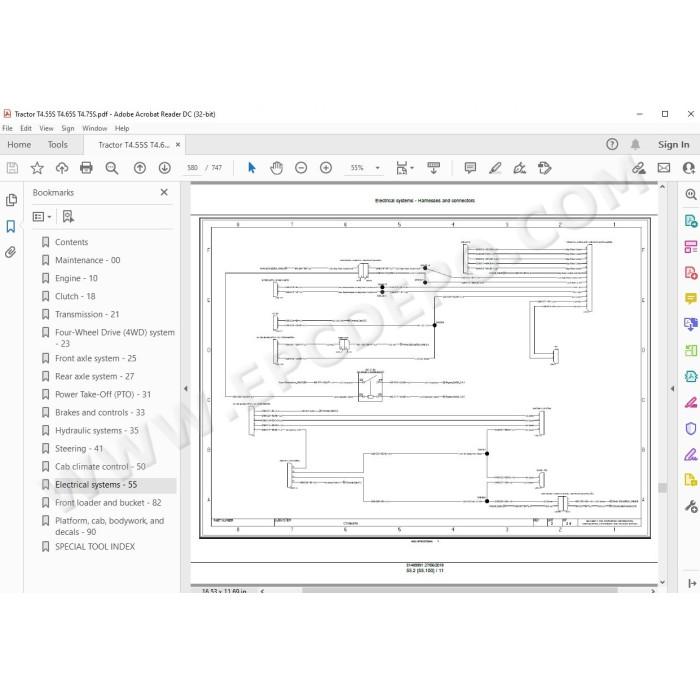Screen dimensions: 700x700
Task: Open the Sign menu
Action: pos(68,128)
